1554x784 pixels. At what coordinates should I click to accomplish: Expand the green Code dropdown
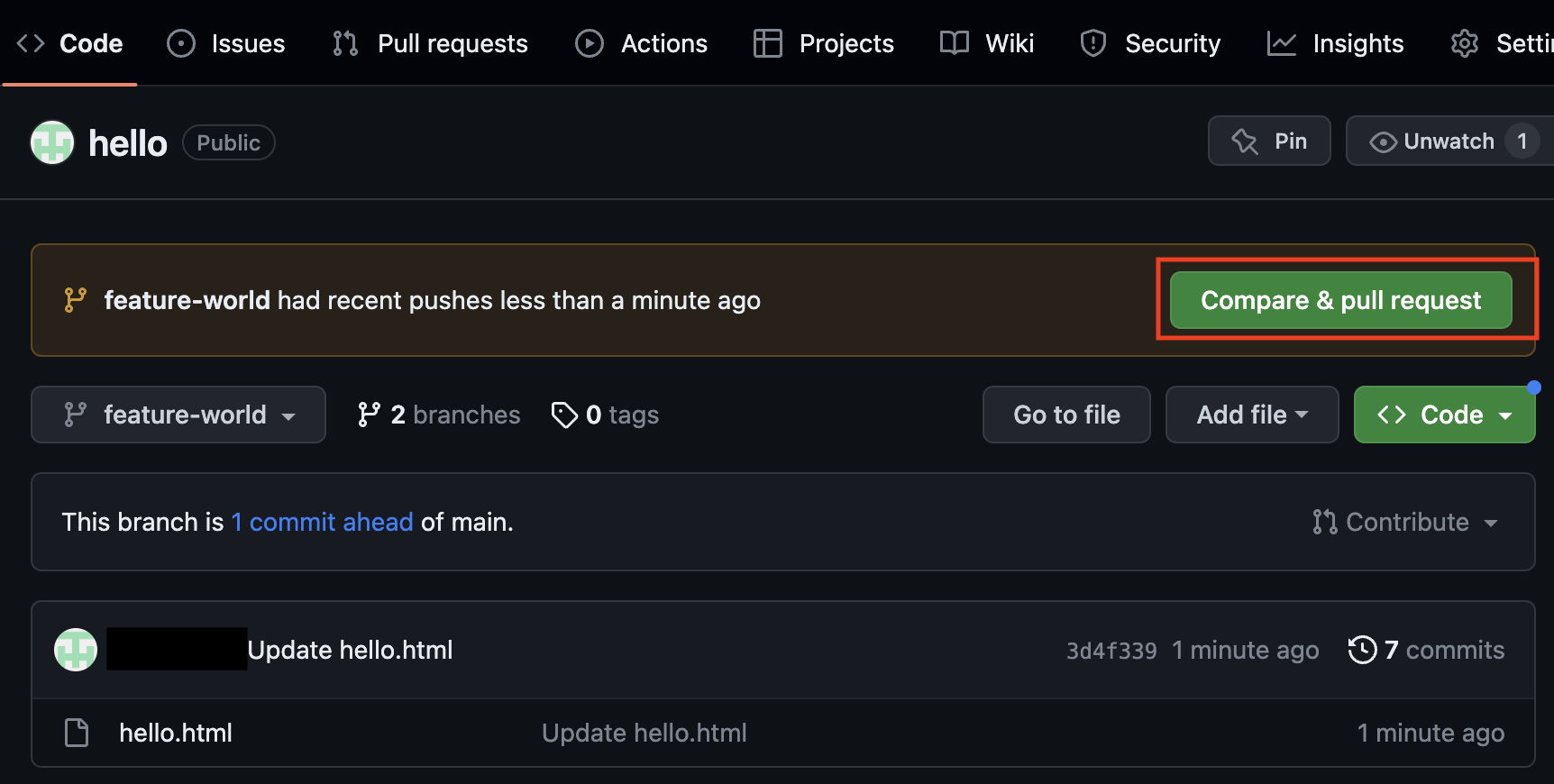click(1443, 415)
